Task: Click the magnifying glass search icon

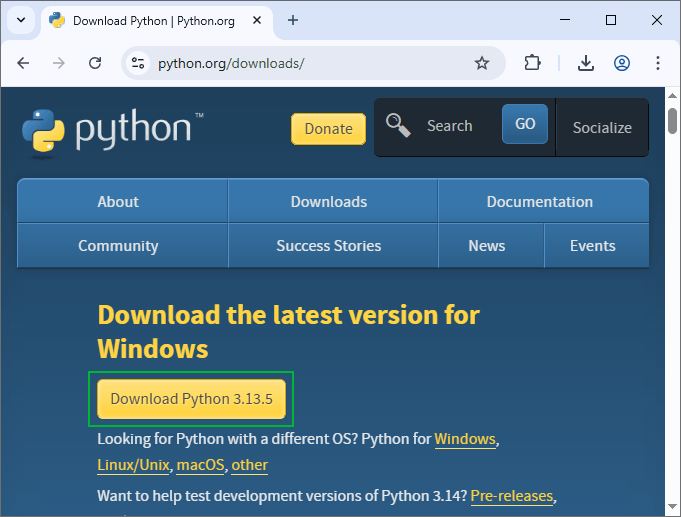Action: coord(398,126)
